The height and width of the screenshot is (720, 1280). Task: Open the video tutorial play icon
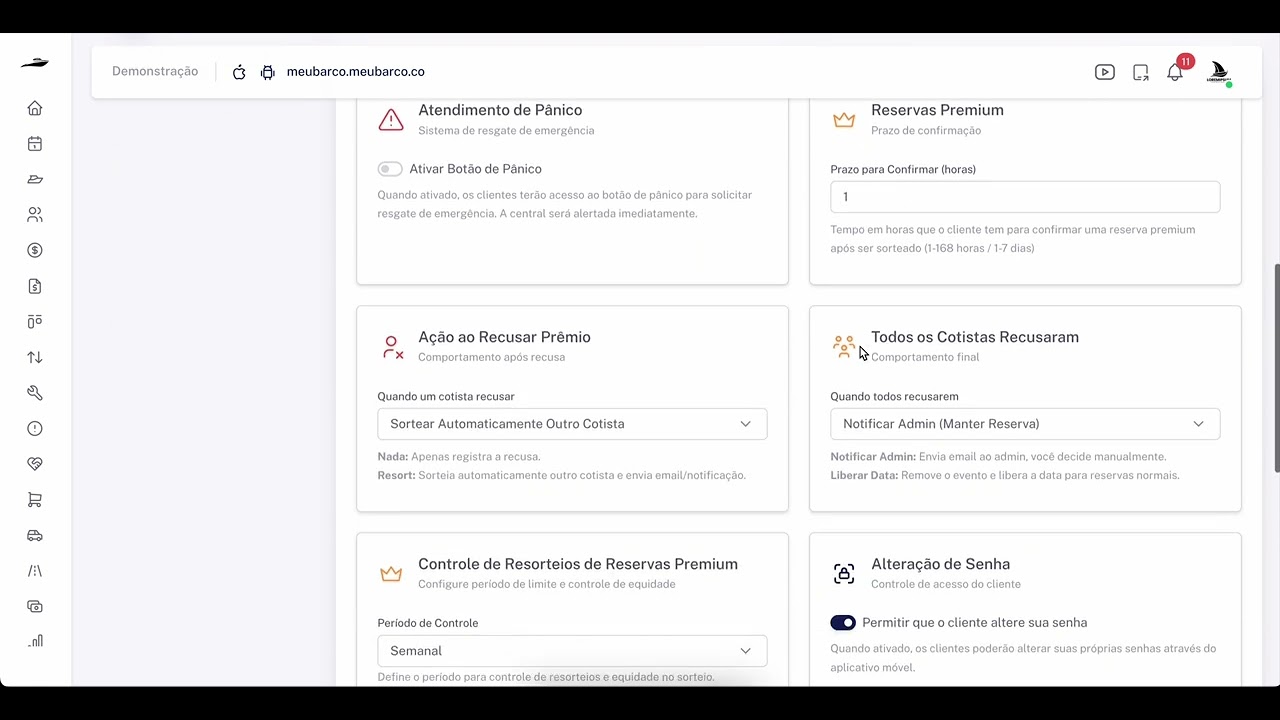[1105, 72]
